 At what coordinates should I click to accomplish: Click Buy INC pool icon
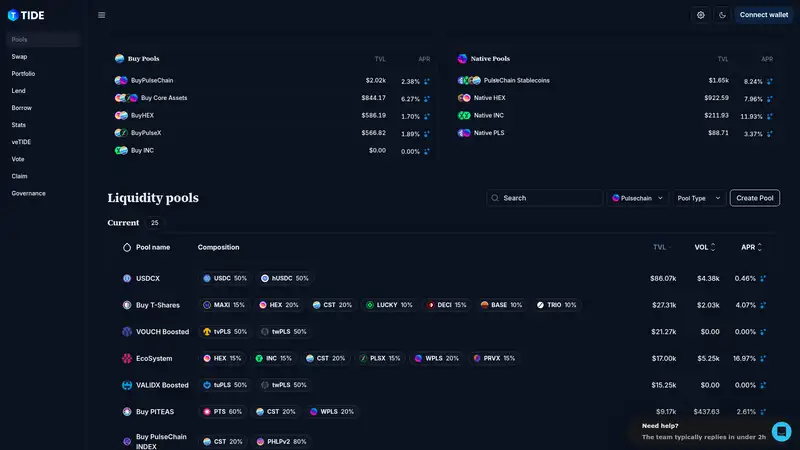point(121,151)
